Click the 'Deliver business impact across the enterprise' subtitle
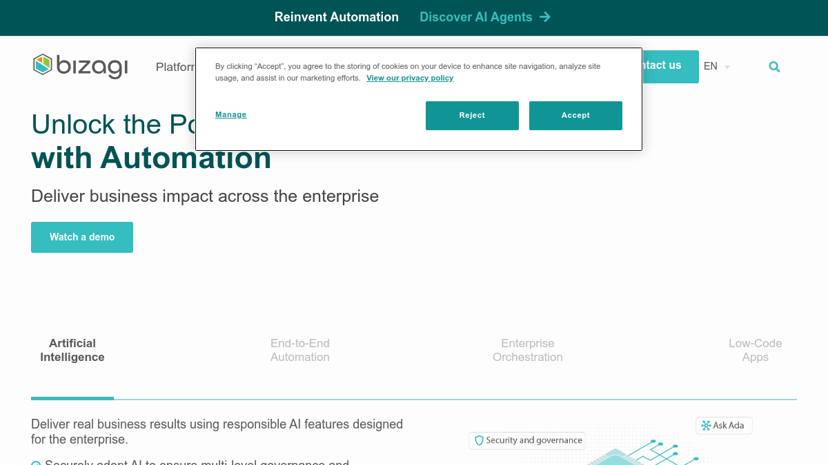Screen dimensions: 828x465 click(205, 196)
